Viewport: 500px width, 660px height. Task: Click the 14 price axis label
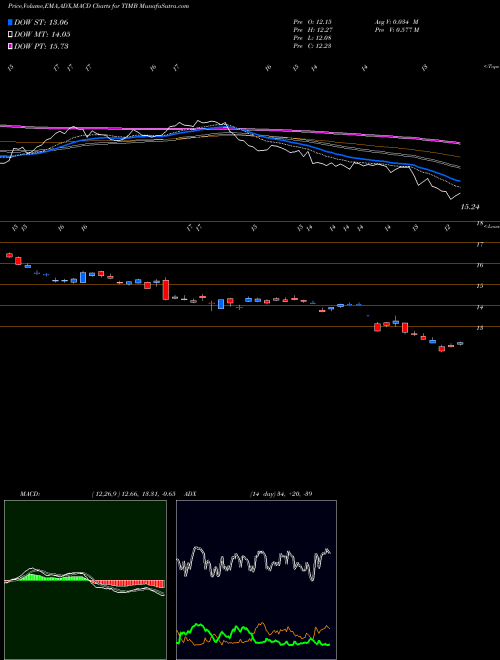pos(479,307)
